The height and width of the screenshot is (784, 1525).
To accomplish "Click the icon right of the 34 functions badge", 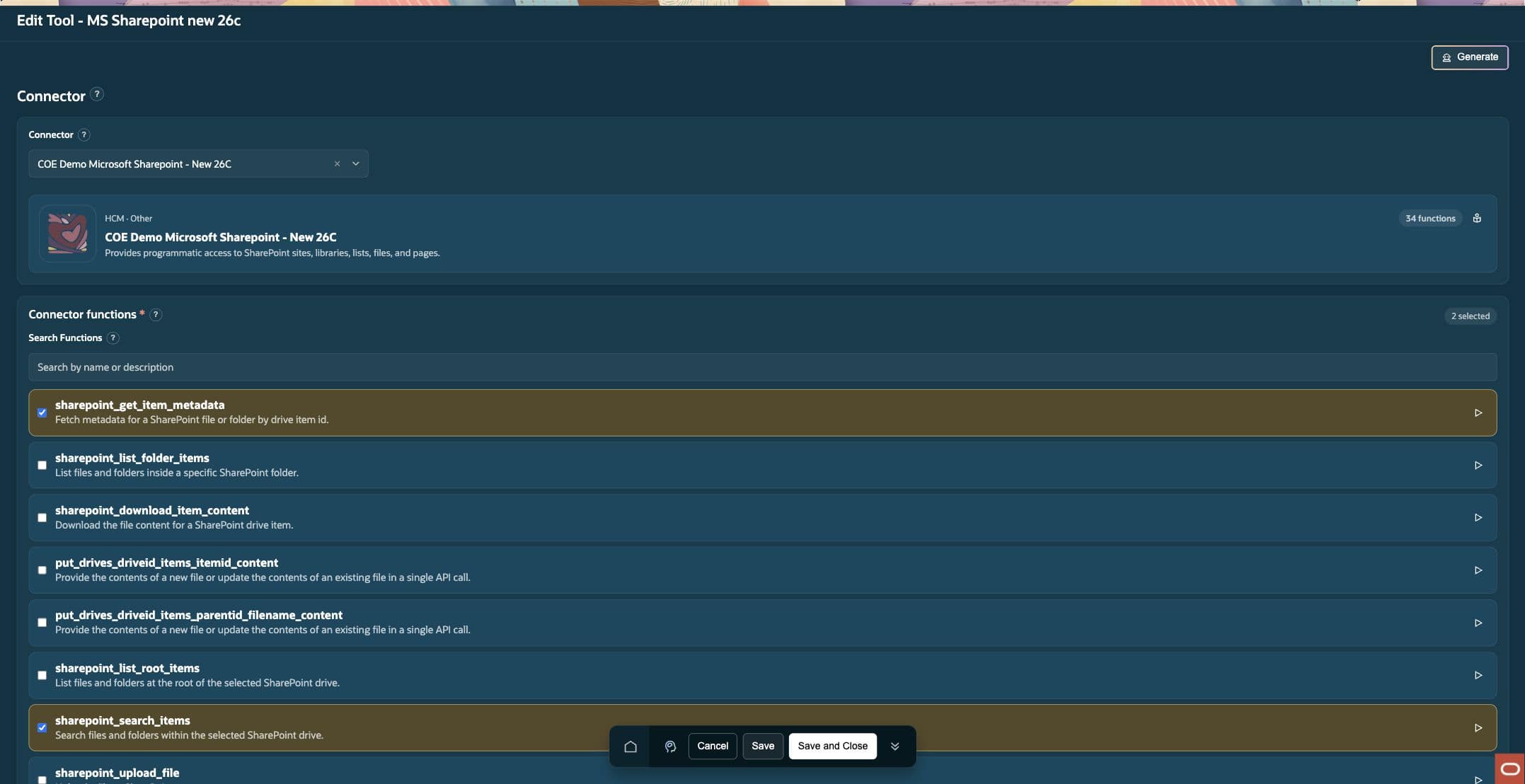I will 1477,218.
